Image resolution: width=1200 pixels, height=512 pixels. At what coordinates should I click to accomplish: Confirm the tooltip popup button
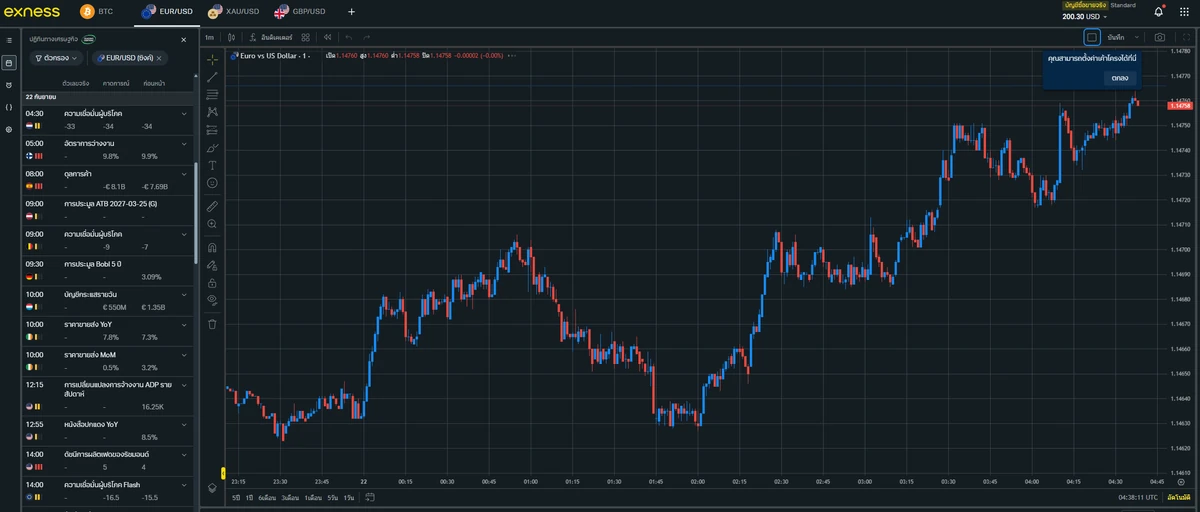[1120, 78]
